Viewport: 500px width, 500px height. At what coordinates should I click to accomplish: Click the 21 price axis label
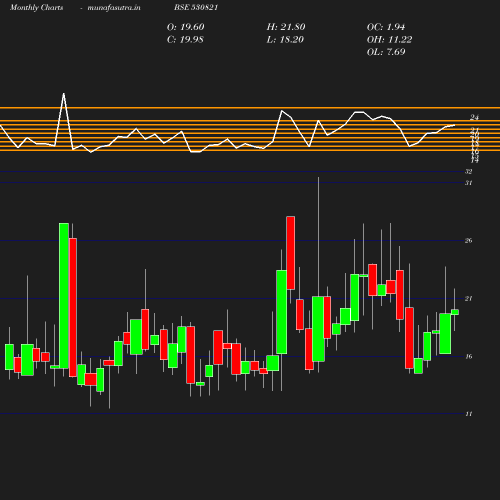(x=469, y=299)
